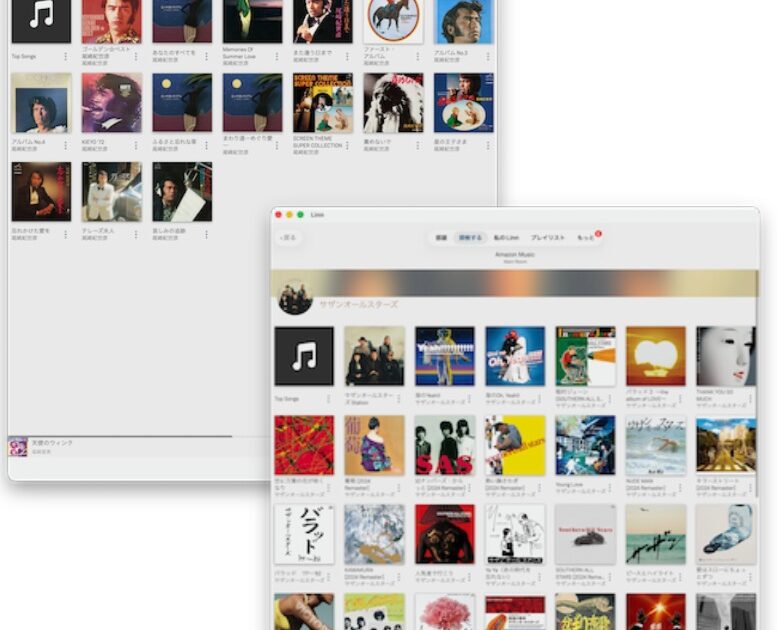Open three-dot menu for あなたのすべてを album
Viewport: 777px width, 630px height.
[206, 57]
